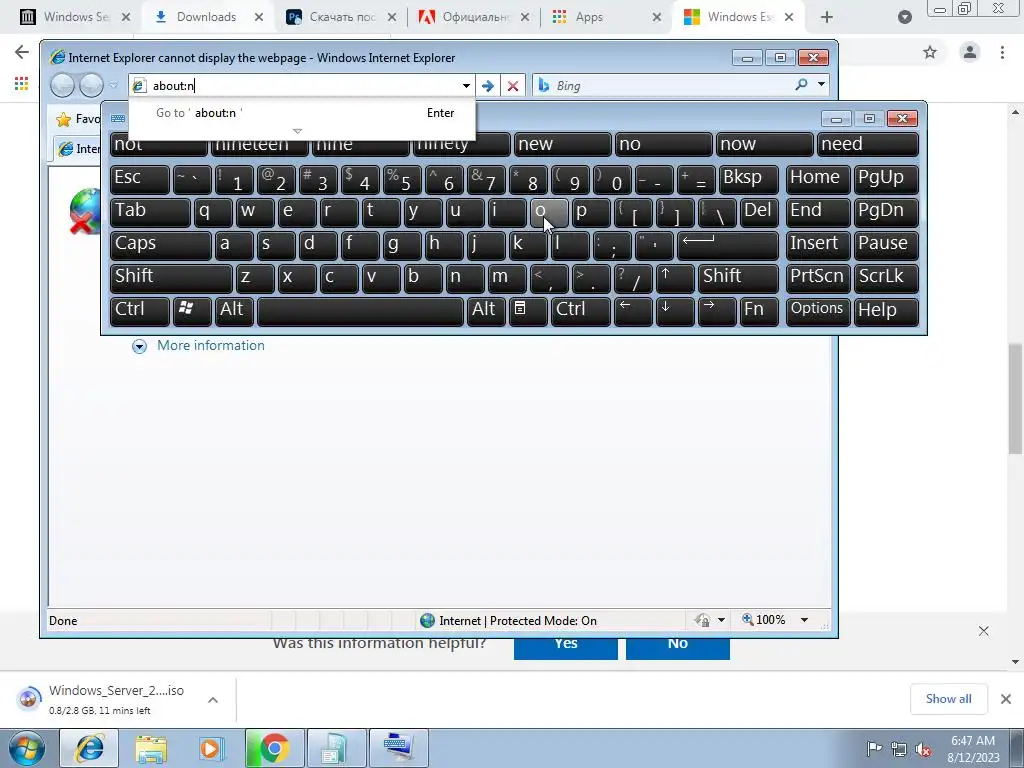The width and height of the screenshot is (1024, 768).
Task: Click the blue Go arrow in Internet Explorer
Action: (487, 86)
